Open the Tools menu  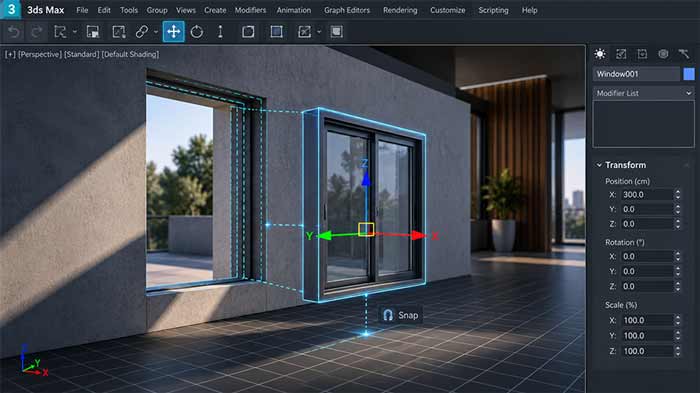coord(129,10)
